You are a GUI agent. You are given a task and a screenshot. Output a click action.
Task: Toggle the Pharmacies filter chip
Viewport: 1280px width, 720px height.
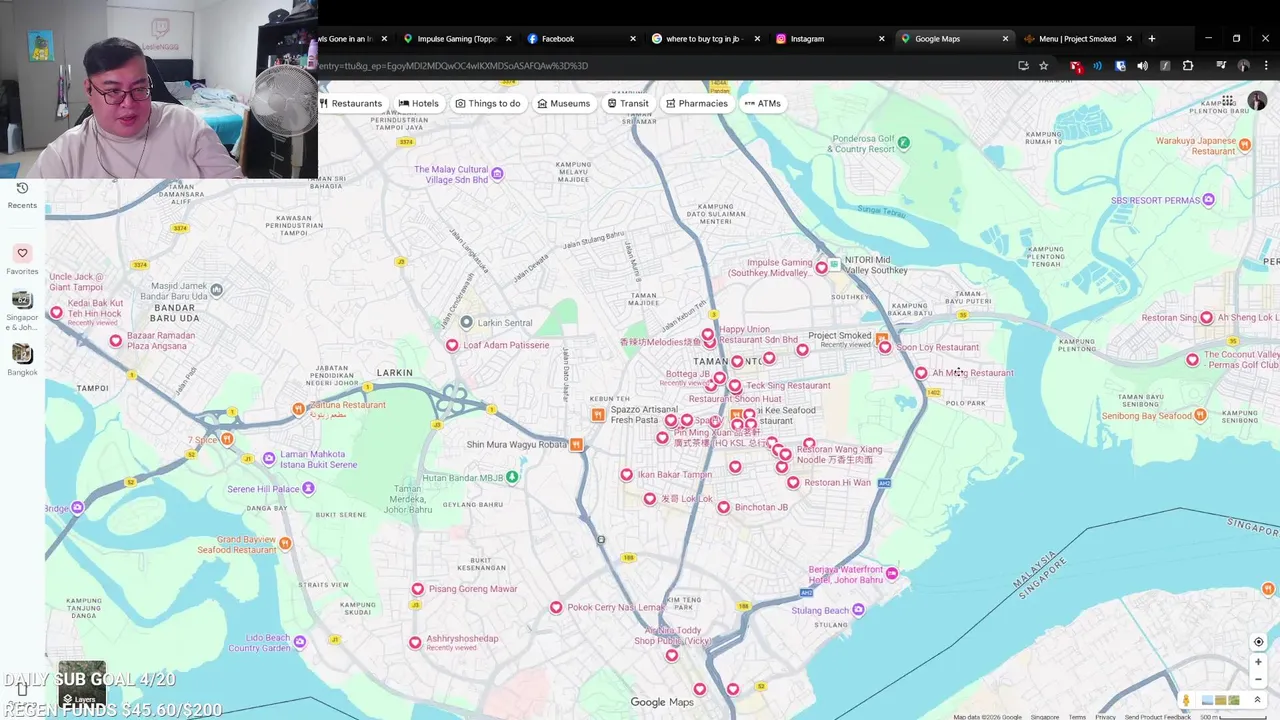click(x=697, y=103)
